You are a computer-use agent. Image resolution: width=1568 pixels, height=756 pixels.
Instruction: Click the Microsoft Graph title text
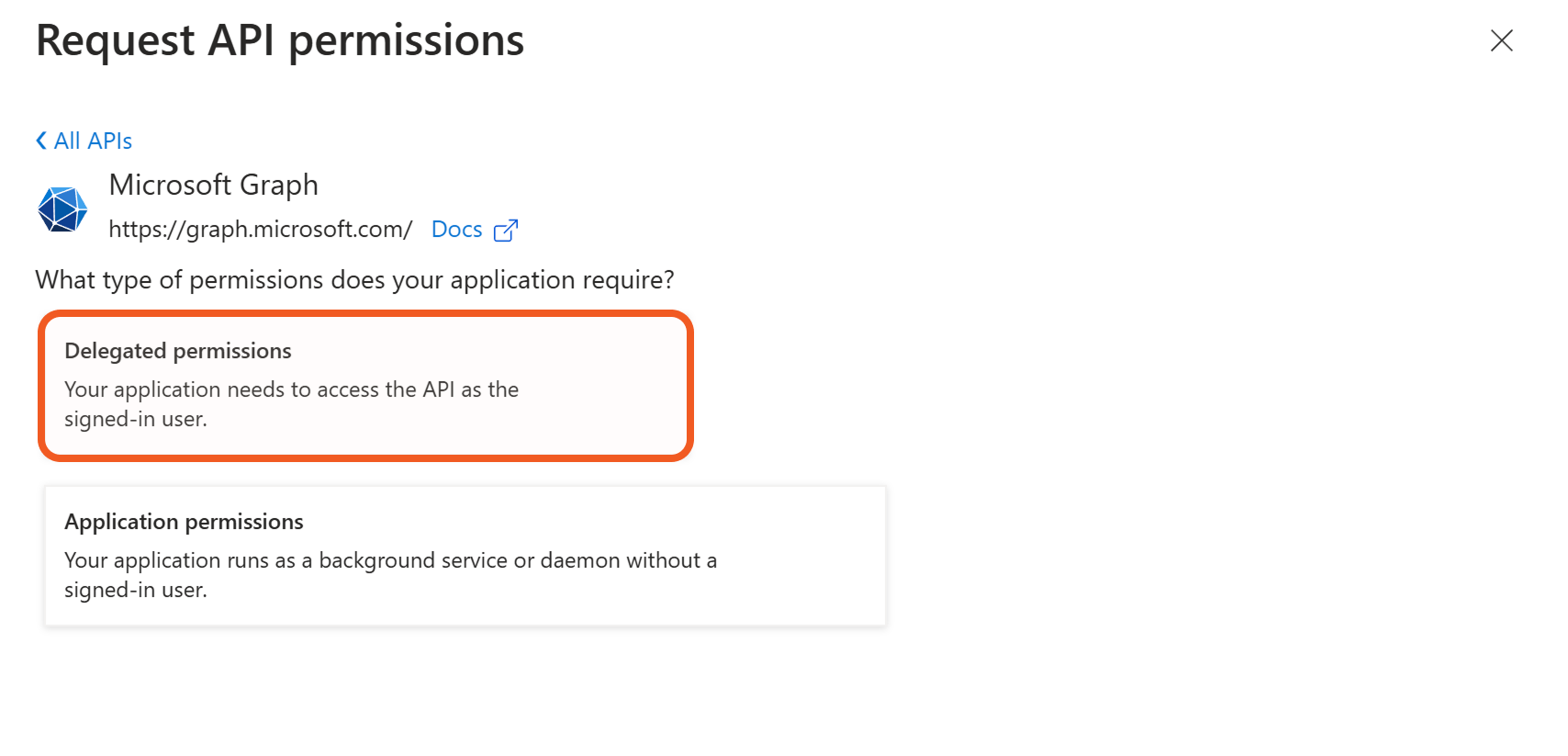coord(213,185)
